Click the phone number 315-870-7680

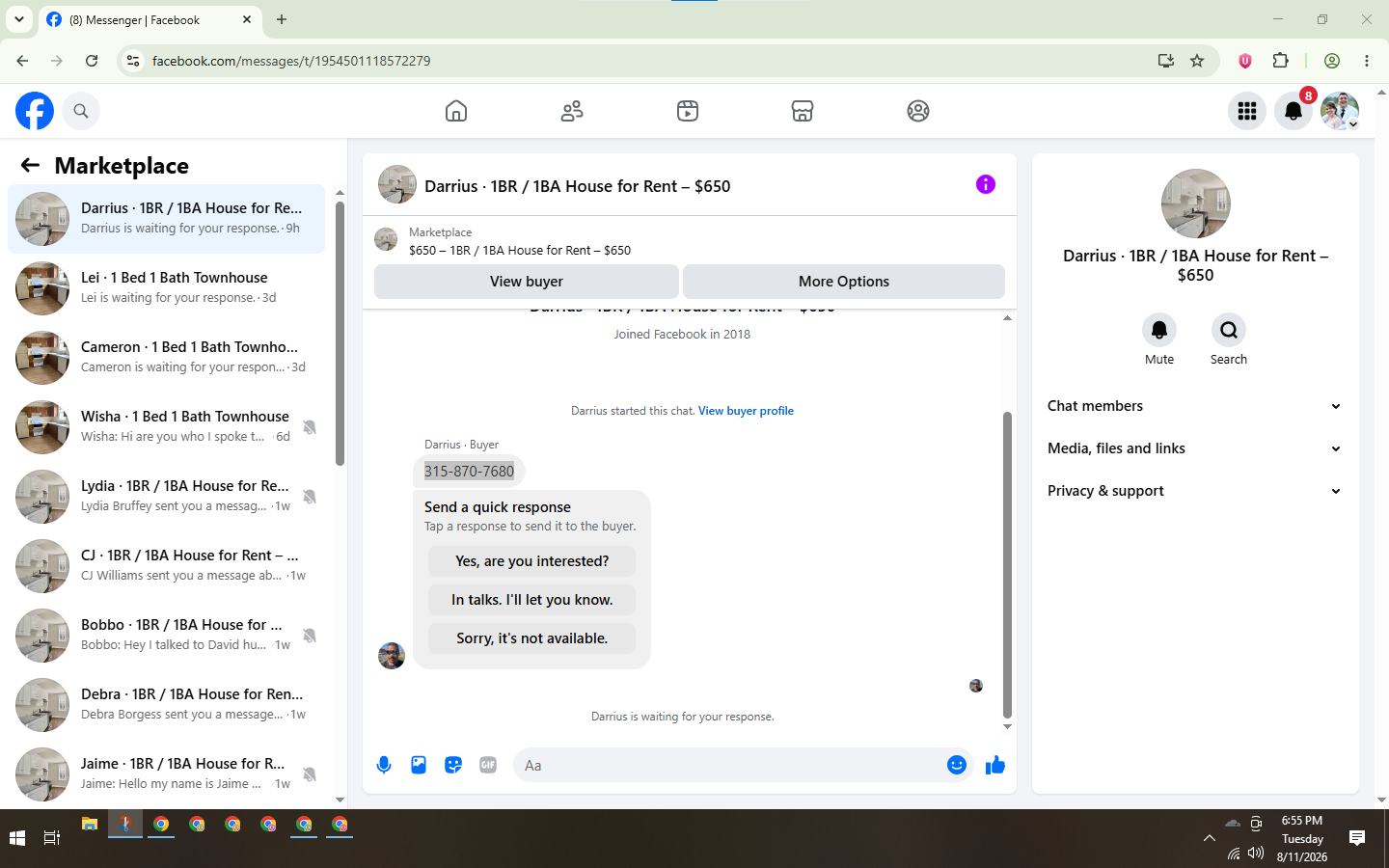coord(470,472)
